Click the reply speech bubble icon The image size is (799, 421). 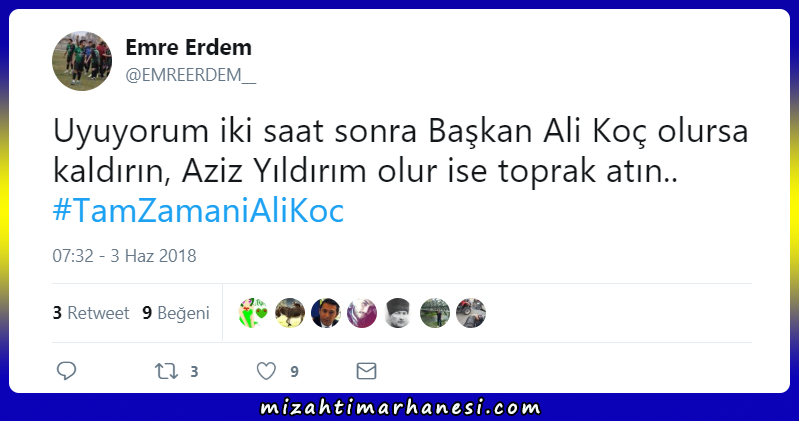click(x=66, y=371)
